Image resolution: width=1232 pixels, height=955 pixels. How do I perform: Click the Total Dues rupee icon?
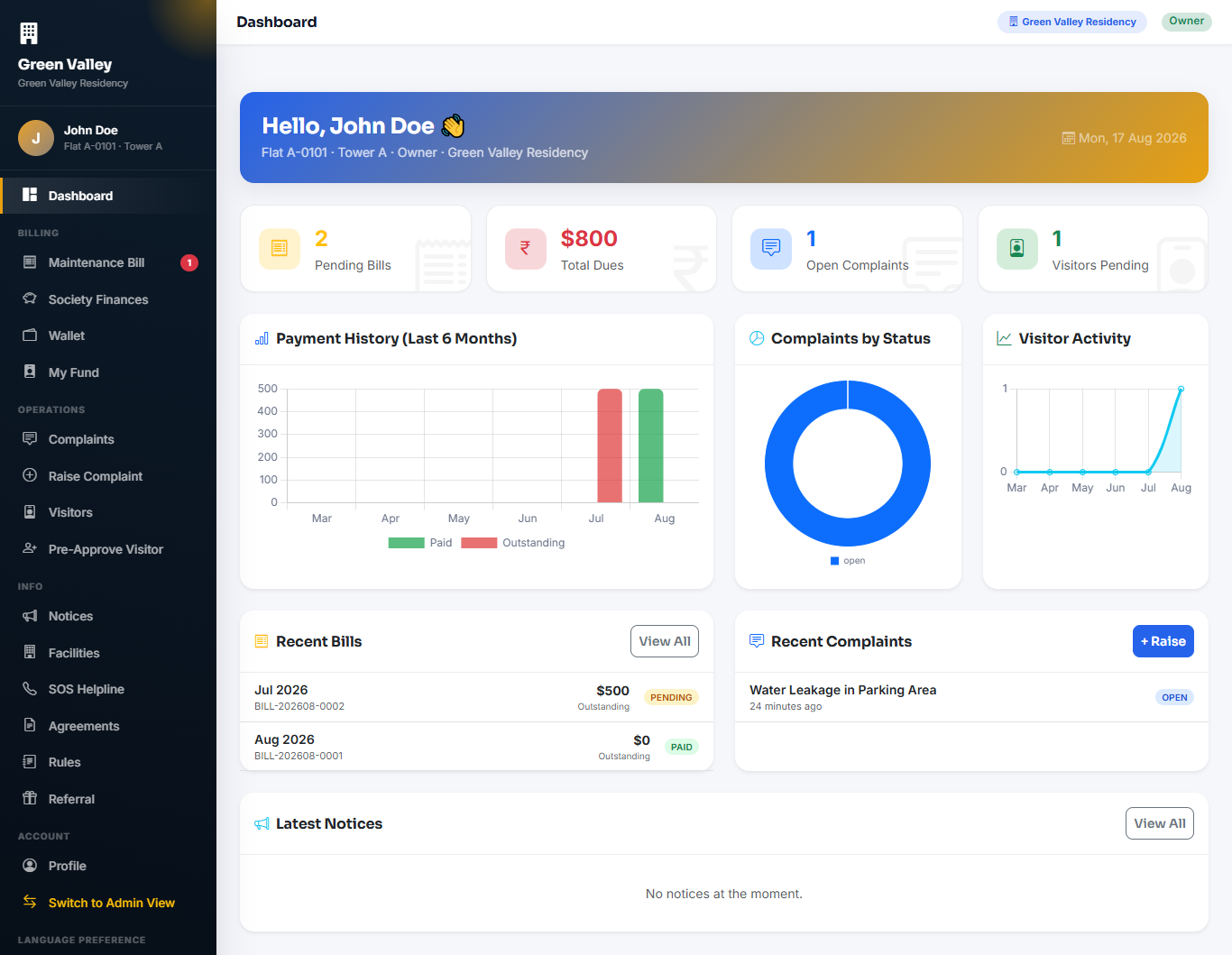(526, 249)
